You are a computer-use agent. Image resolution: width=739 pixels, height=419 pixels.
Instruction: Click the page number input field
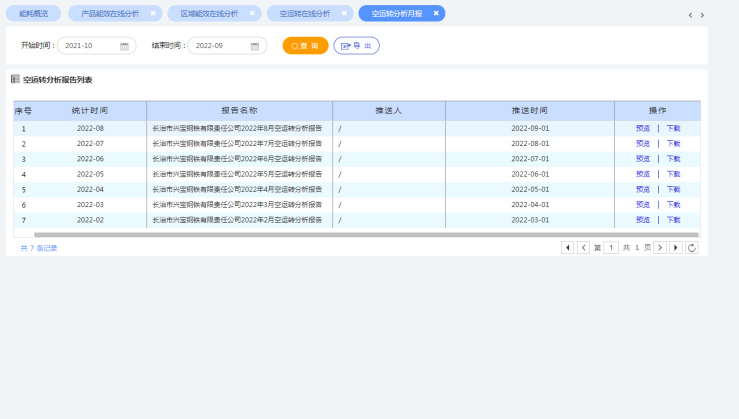tap(611, 247)
